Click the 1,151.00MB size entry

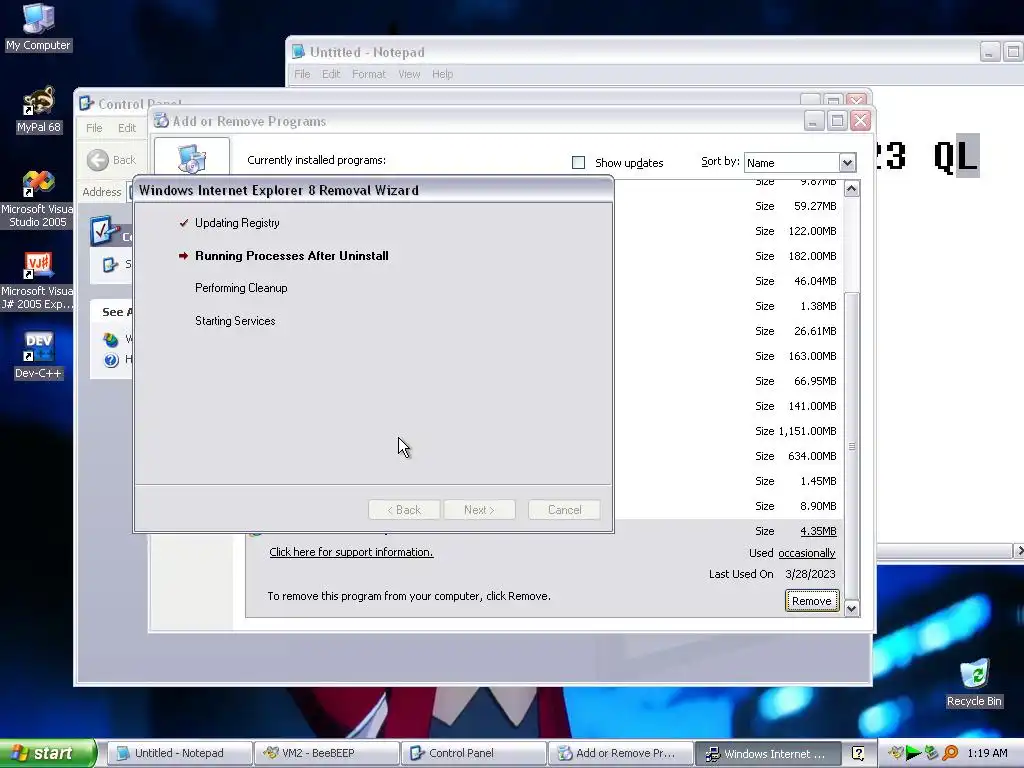point(807,431)
